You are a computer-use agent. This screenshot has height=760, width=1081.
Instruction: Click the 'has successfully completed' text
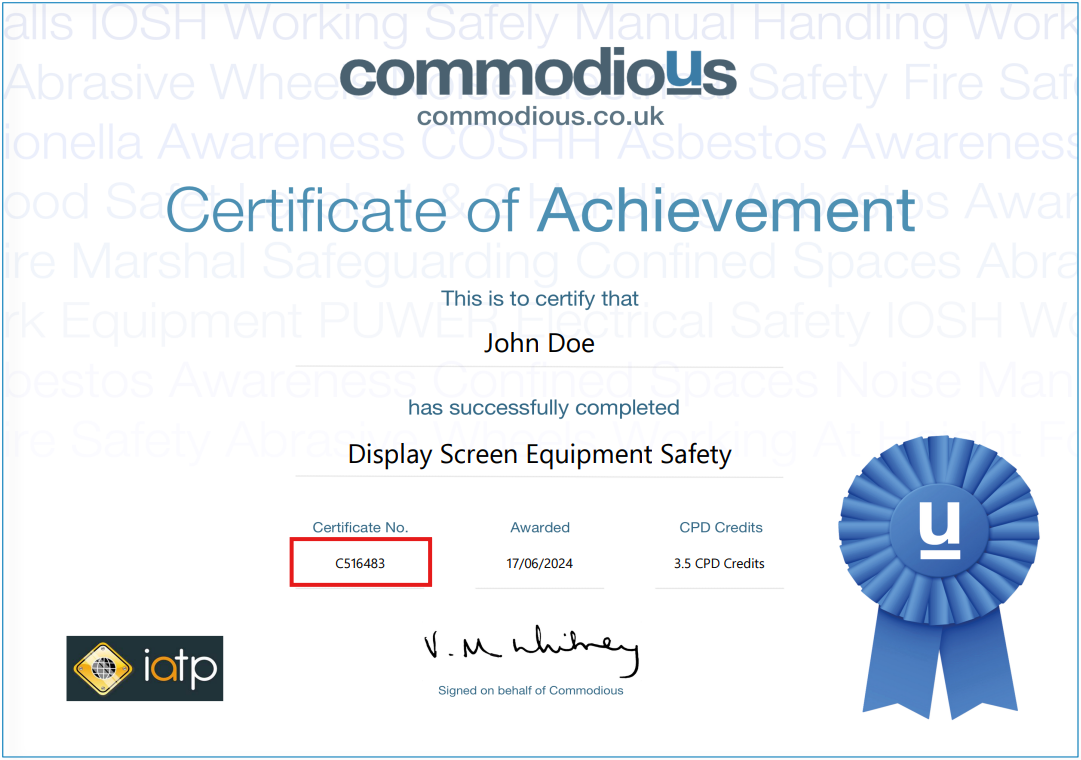[x=543, y=408]
